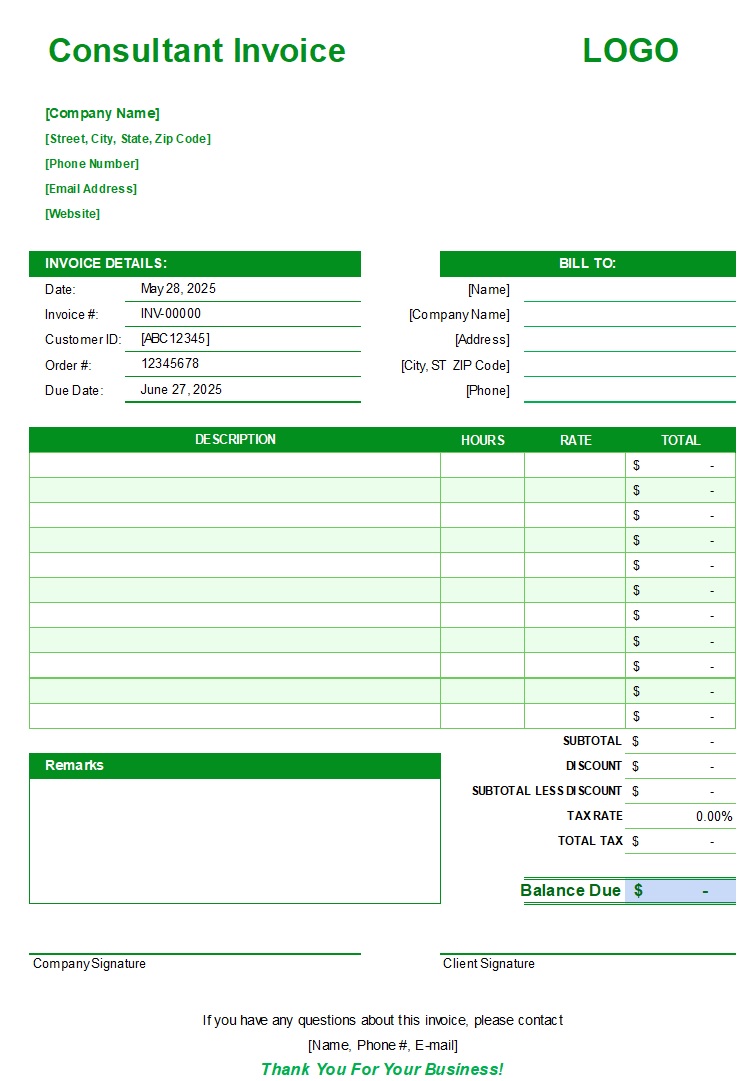Select the Customer ID: label
This screenshot has height=1081, width=737.
click(83, 339)
